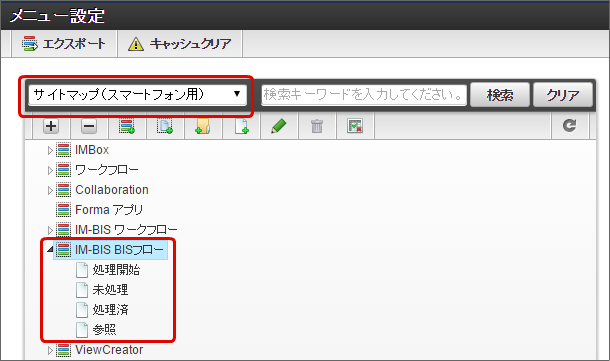Select the Forma アプリ menu group

tap(109, 210)
